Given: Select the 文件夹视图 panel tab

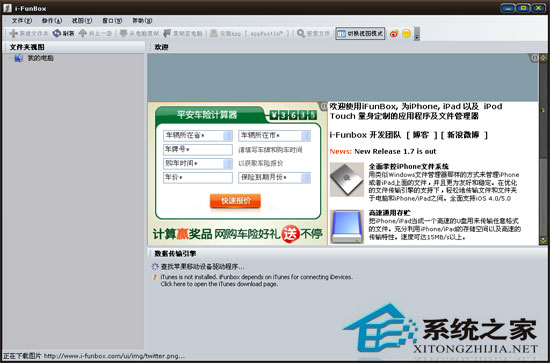Looking at the screenshot, I should (x=27, y=47).
